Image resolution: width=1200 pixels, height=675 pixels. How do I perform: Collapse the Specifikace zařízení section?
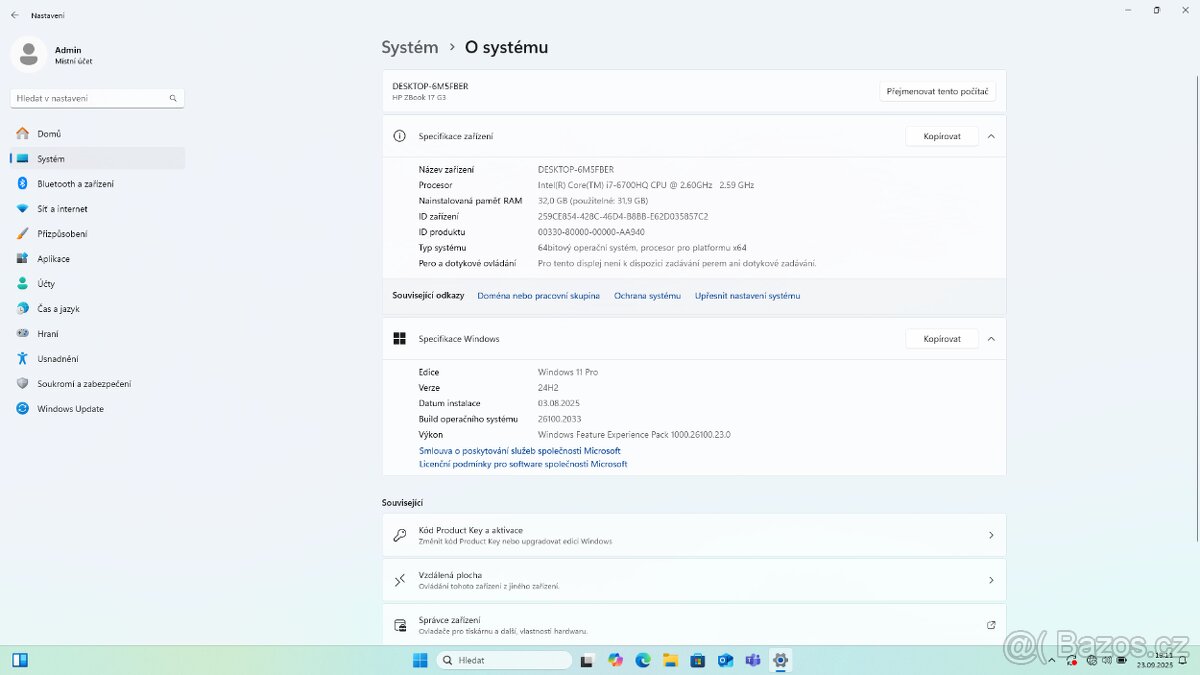click(x=991, y=136)
